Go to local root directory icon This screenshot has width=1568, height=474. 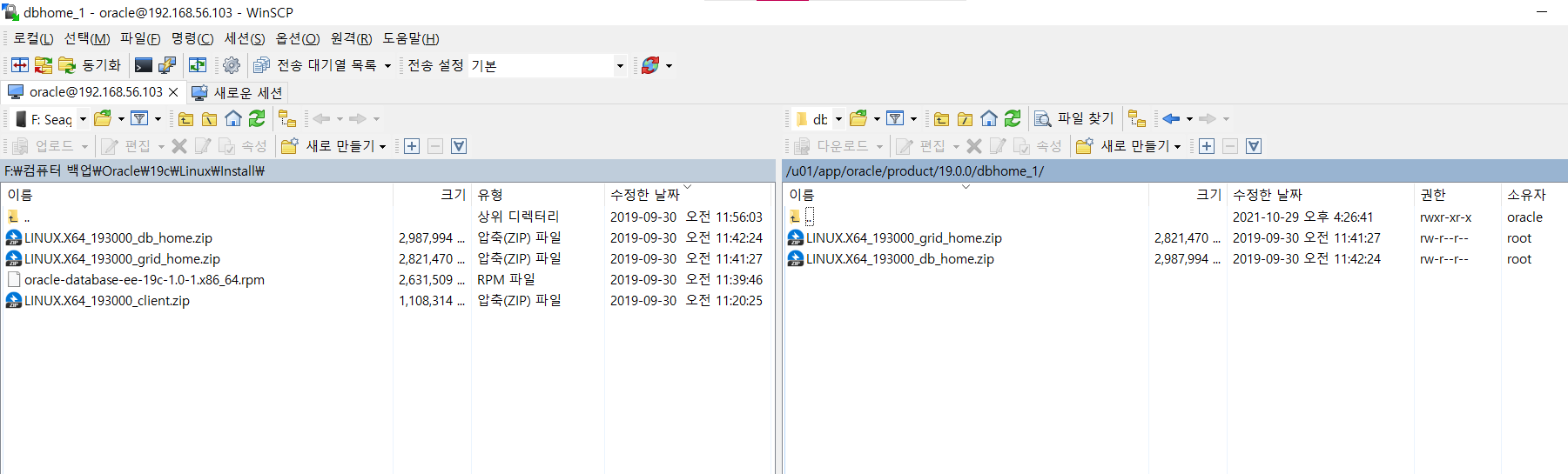209,119
